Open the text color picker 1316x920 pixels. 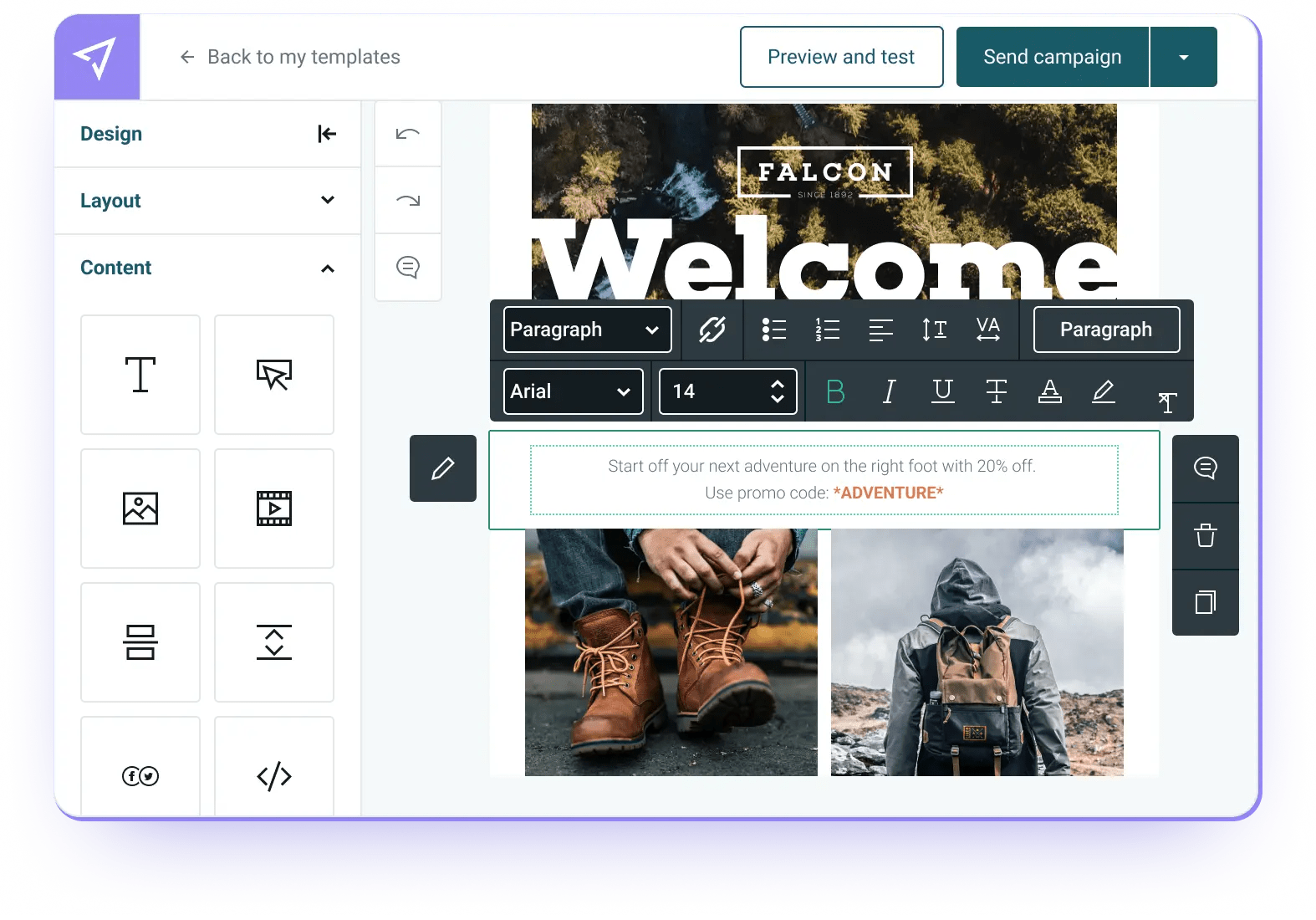coord(1050,391)
